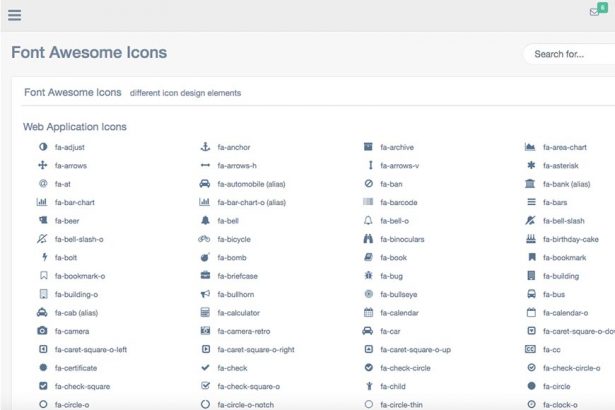This screenshot has height=410, width=615.
Task: Select the fa-check-circle icon
Action: (368, 368)
